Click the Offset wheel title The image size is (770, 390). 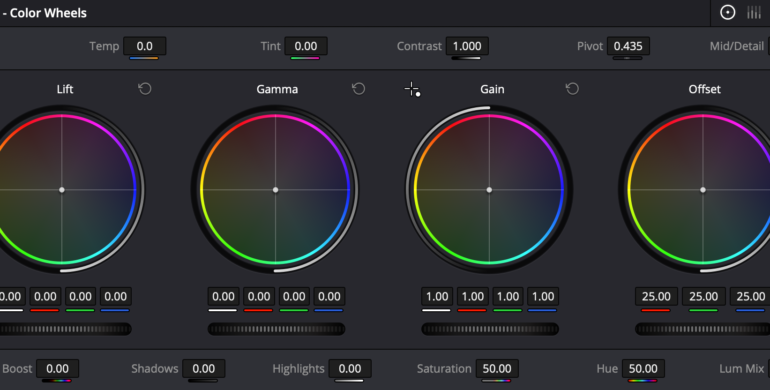(705, 89)
